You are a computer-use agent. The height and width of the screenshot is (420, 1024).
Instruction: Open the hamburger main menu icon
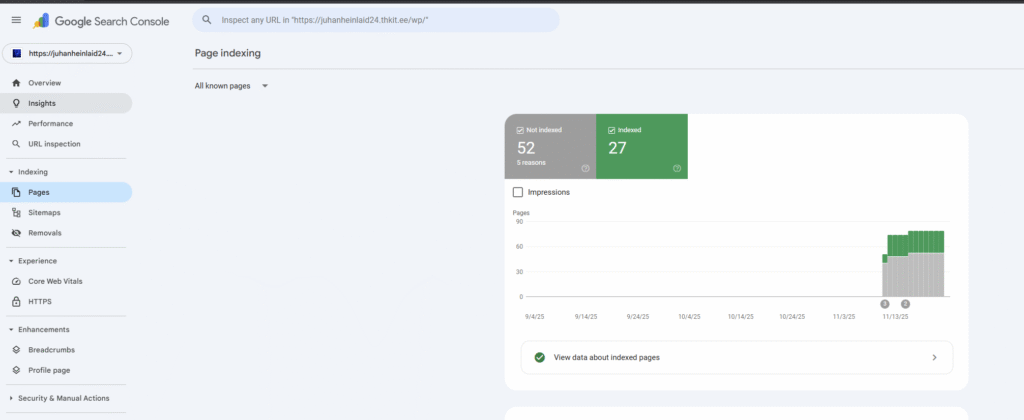(15, 20)
